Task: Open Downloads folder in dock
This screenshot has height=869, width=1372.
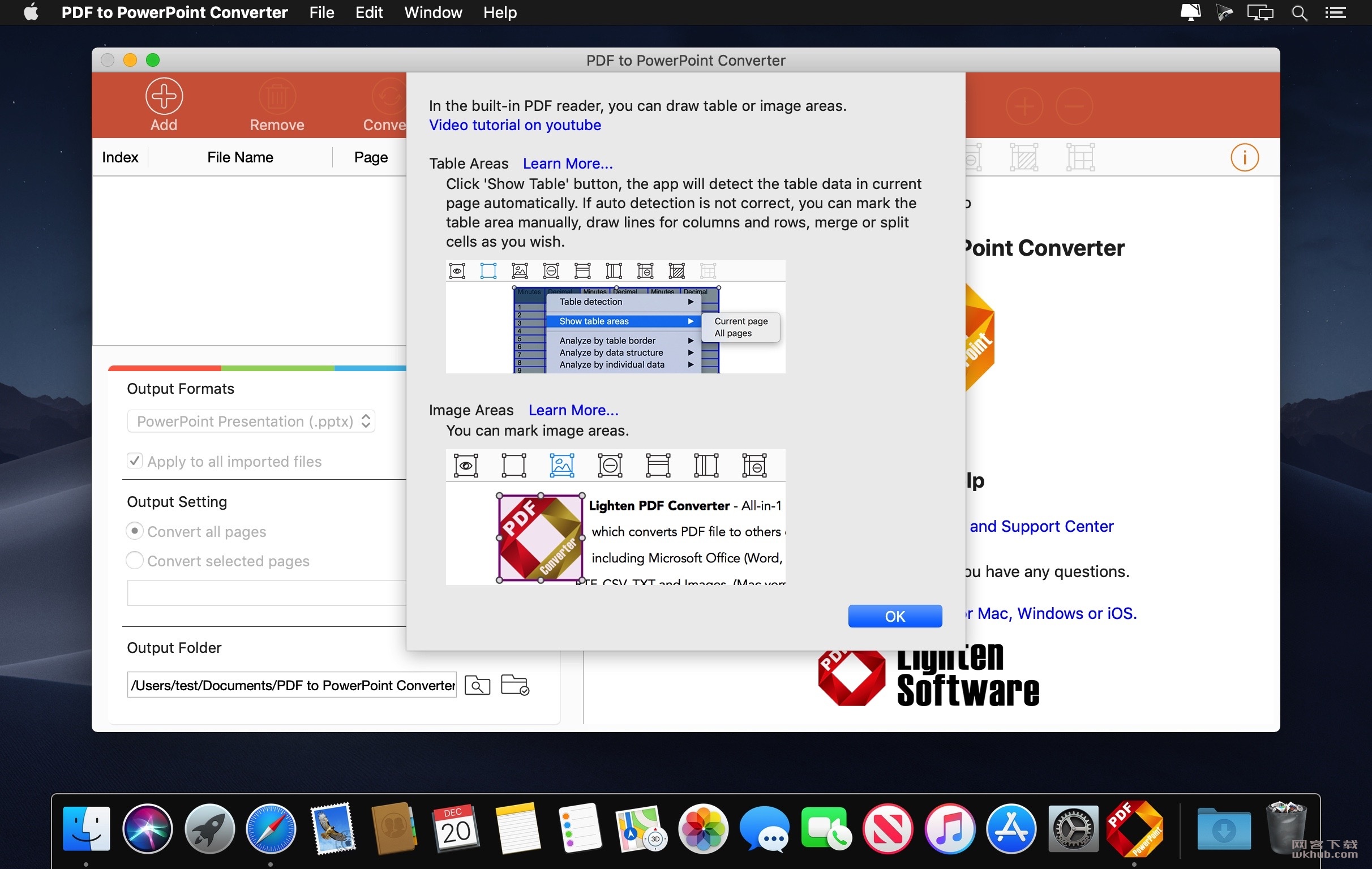Action: pyautogui.click(x=1223, y=830)
